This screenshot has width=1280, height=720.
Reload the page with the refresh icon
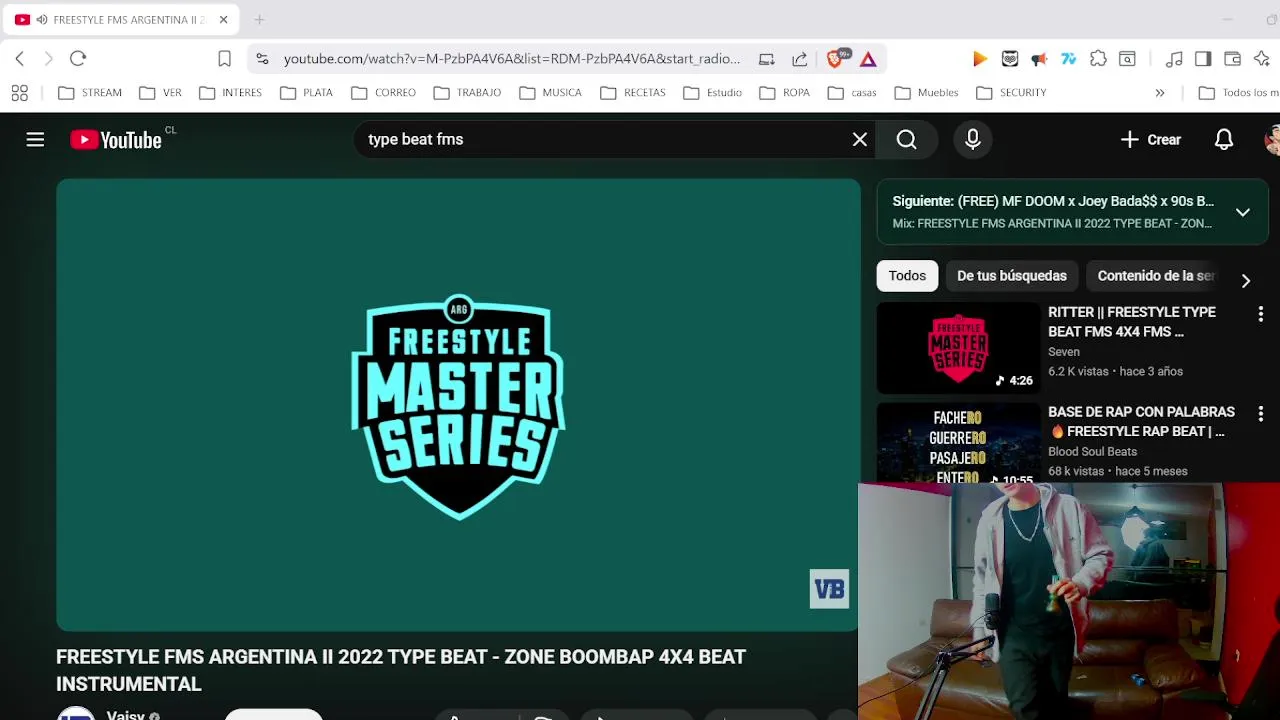pyautogui.click(x=78, y=59)
